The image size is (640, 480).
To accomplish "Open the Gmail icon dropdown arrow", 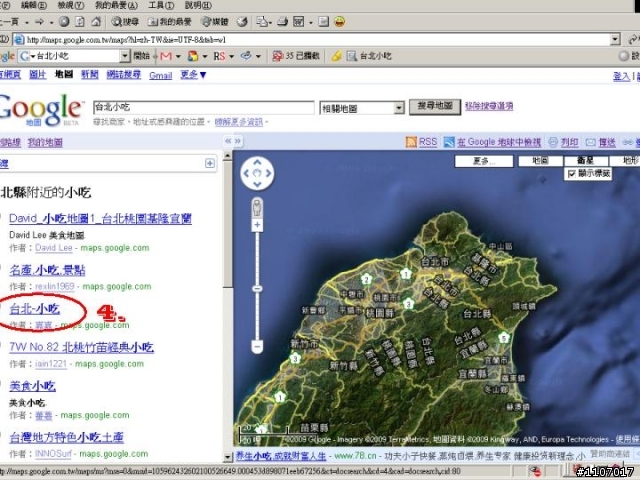I will [178, 56].
